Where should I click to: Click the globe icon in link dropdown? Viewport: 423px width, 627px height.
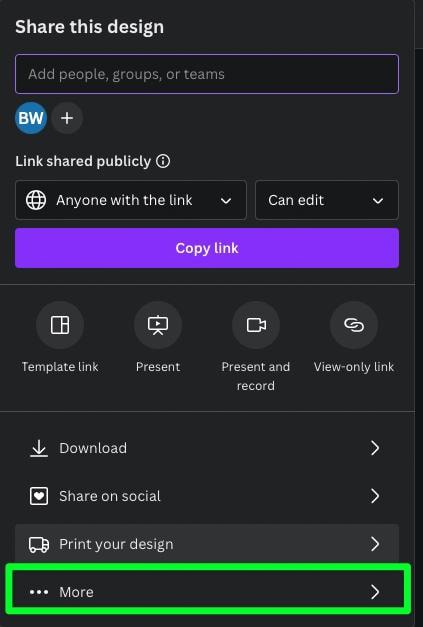click(36, 200)
